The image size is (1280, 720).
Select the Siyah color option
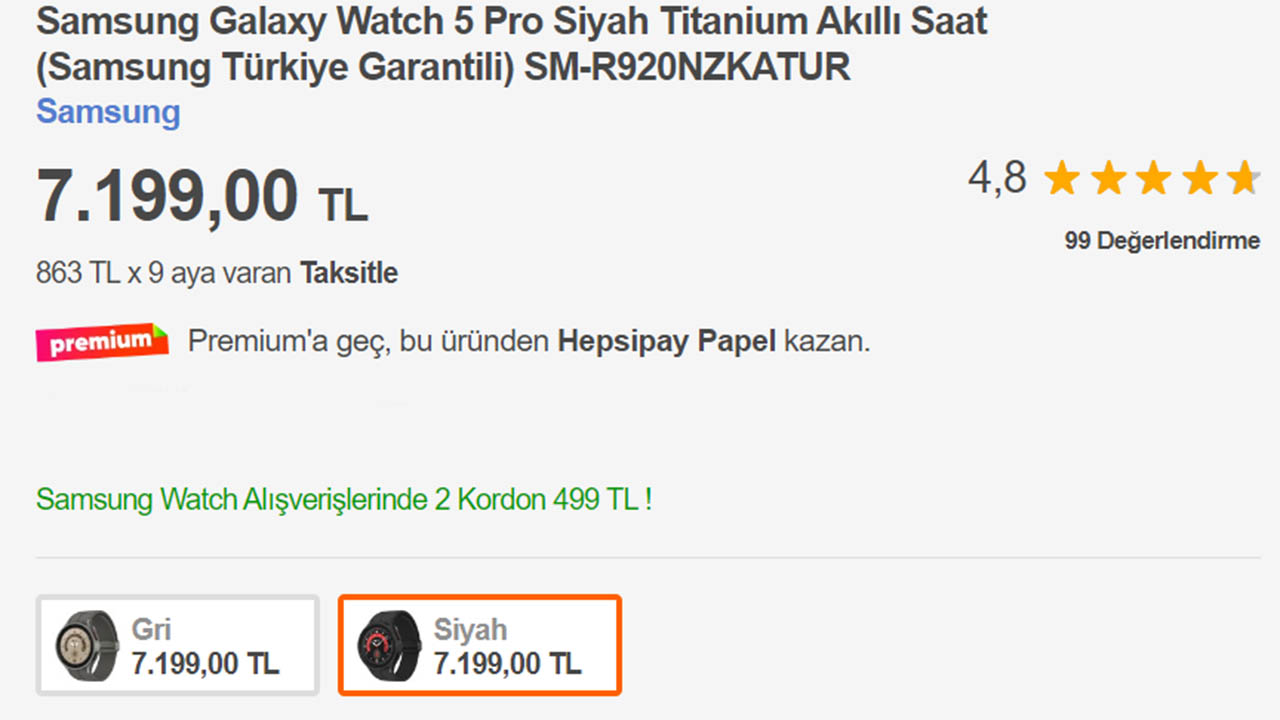point(480,645)
